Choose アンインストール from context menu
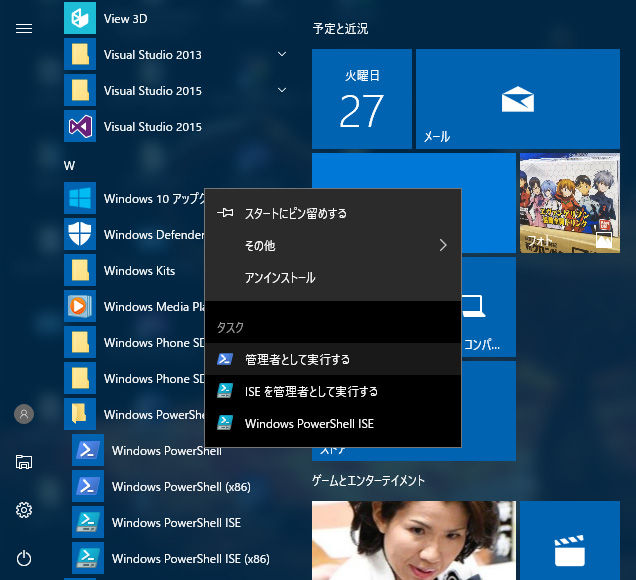636x580 pixels. [x=333, y=278]
